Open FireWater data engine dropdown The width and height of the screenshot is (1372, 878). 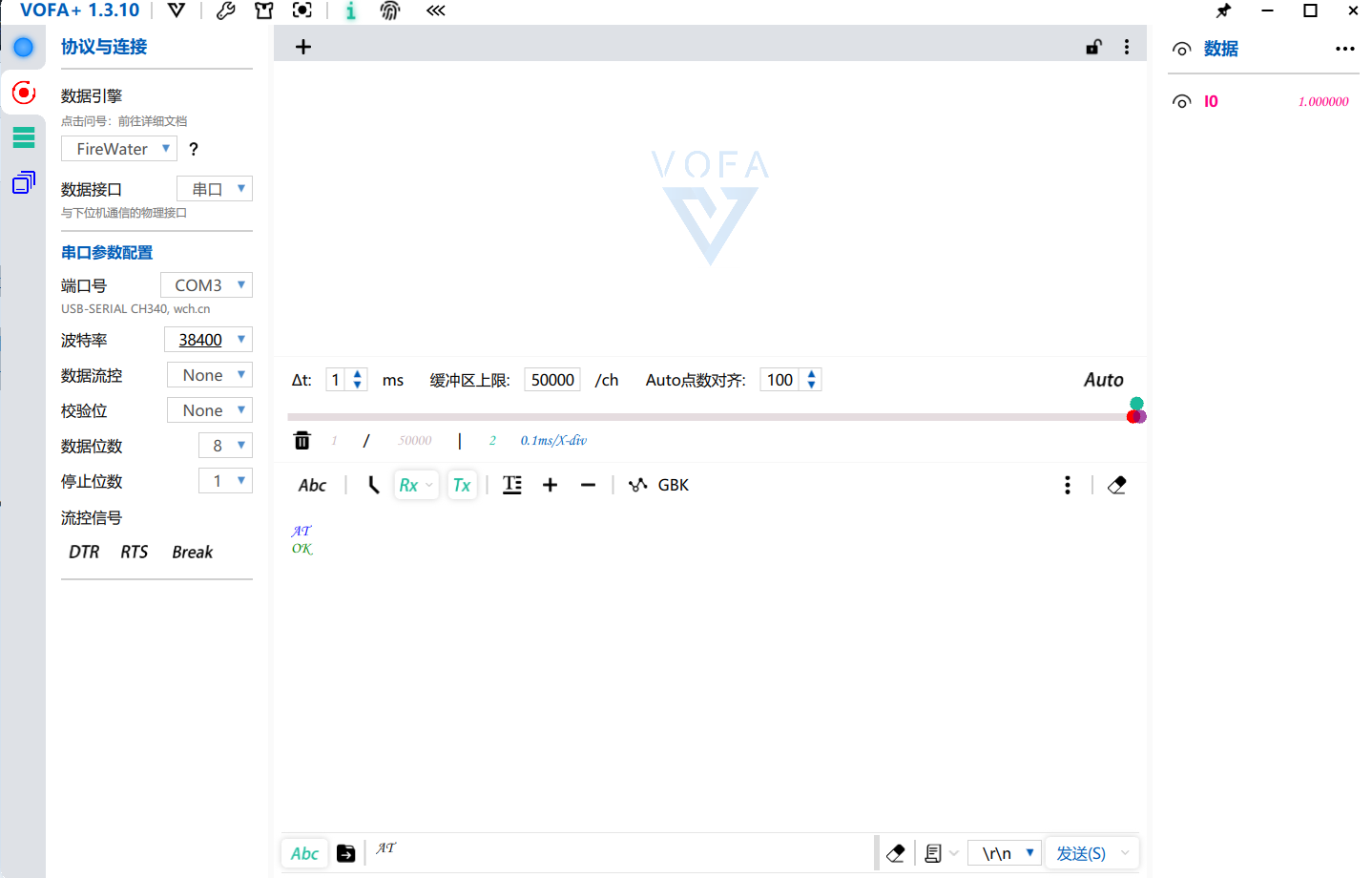(x=119, y=149)
